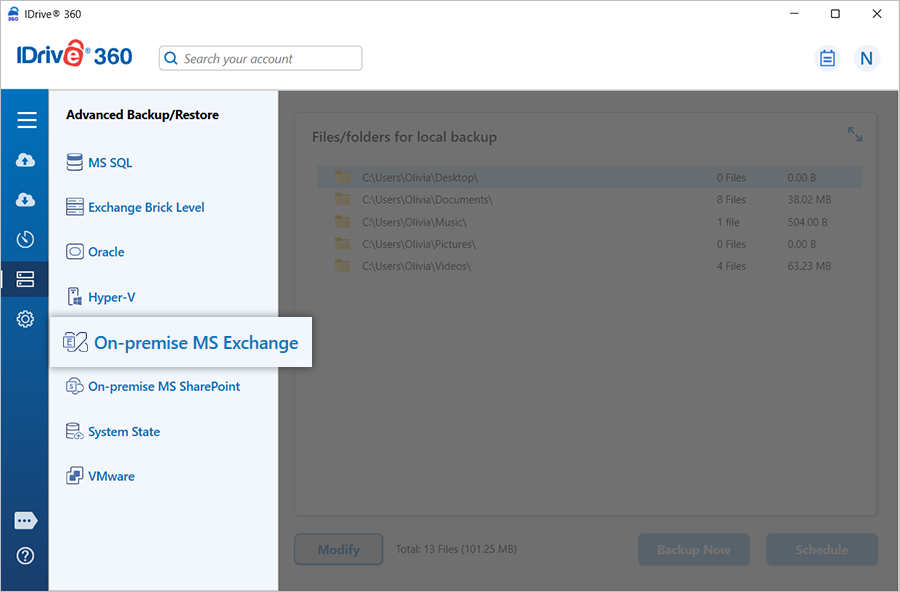Click the chat feedback icon

26,521
